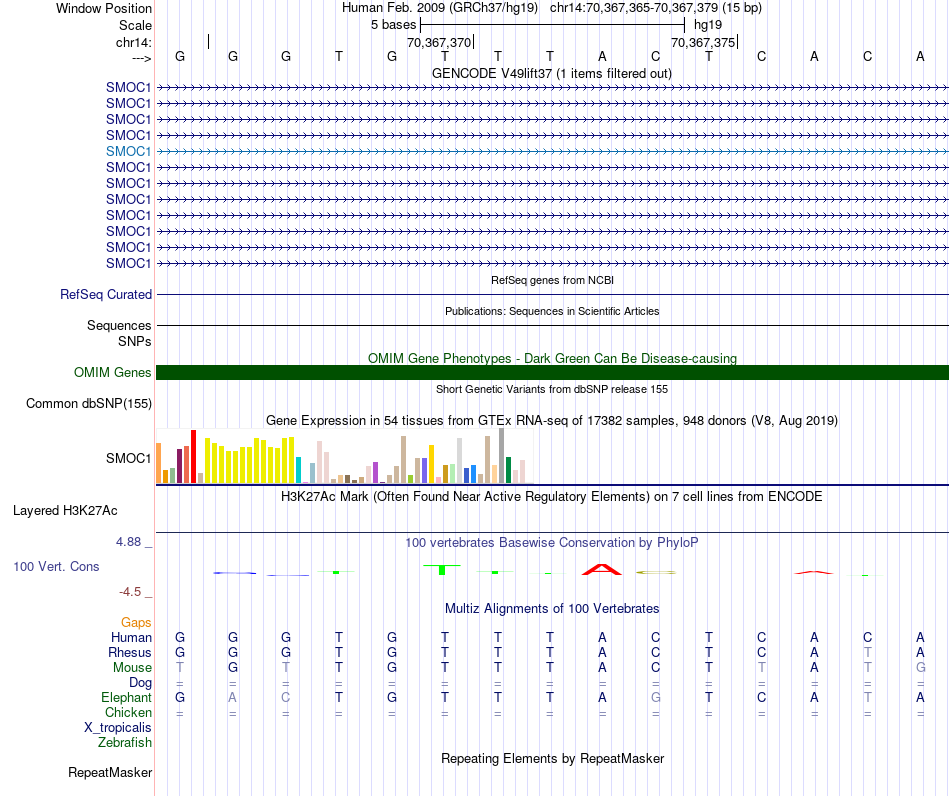Select the Common dbSNP(155) track label
Viewport: 950px width, 796px height.
tap(89, 403)
